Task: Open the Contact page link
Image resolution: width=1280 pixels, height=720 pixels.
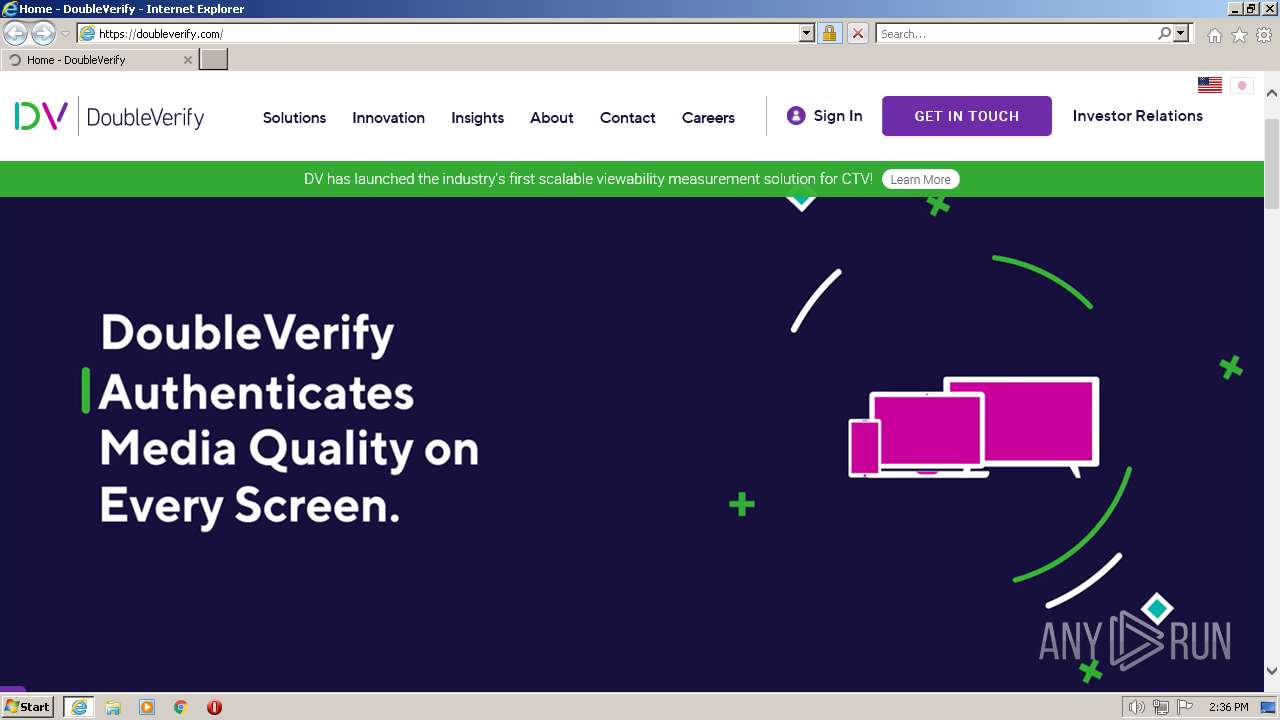Action: pyautogui.click(x=628, y=118)
